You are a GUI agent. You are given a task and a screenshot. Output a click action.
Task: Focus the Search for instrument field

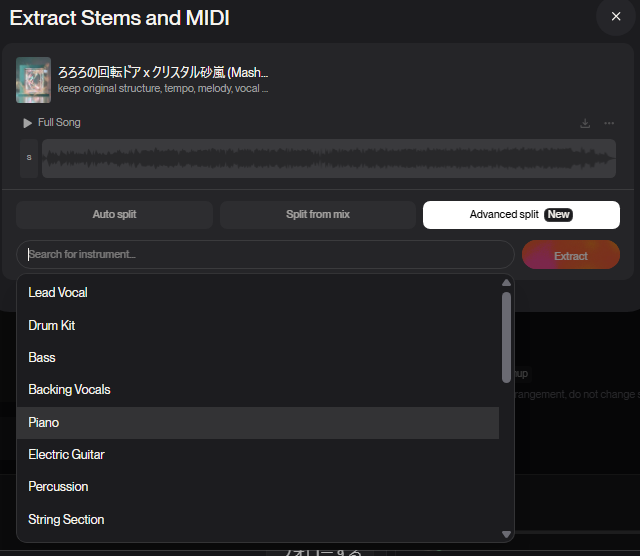pyautogui.click(x=265, y=254)
